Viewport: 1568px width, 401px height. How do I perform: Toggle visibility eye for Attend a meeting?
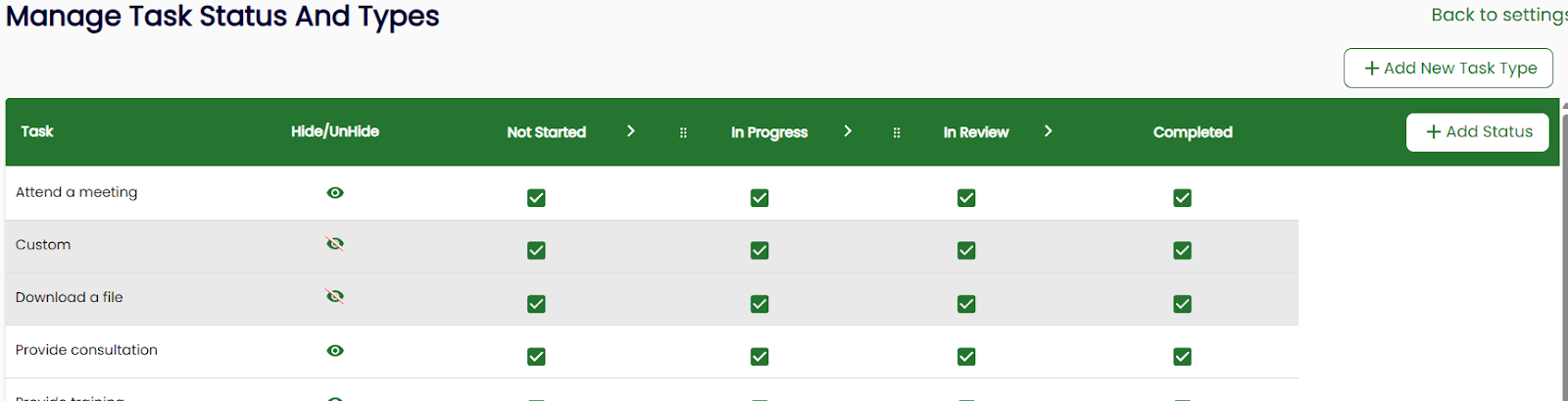tap(335, 193)
